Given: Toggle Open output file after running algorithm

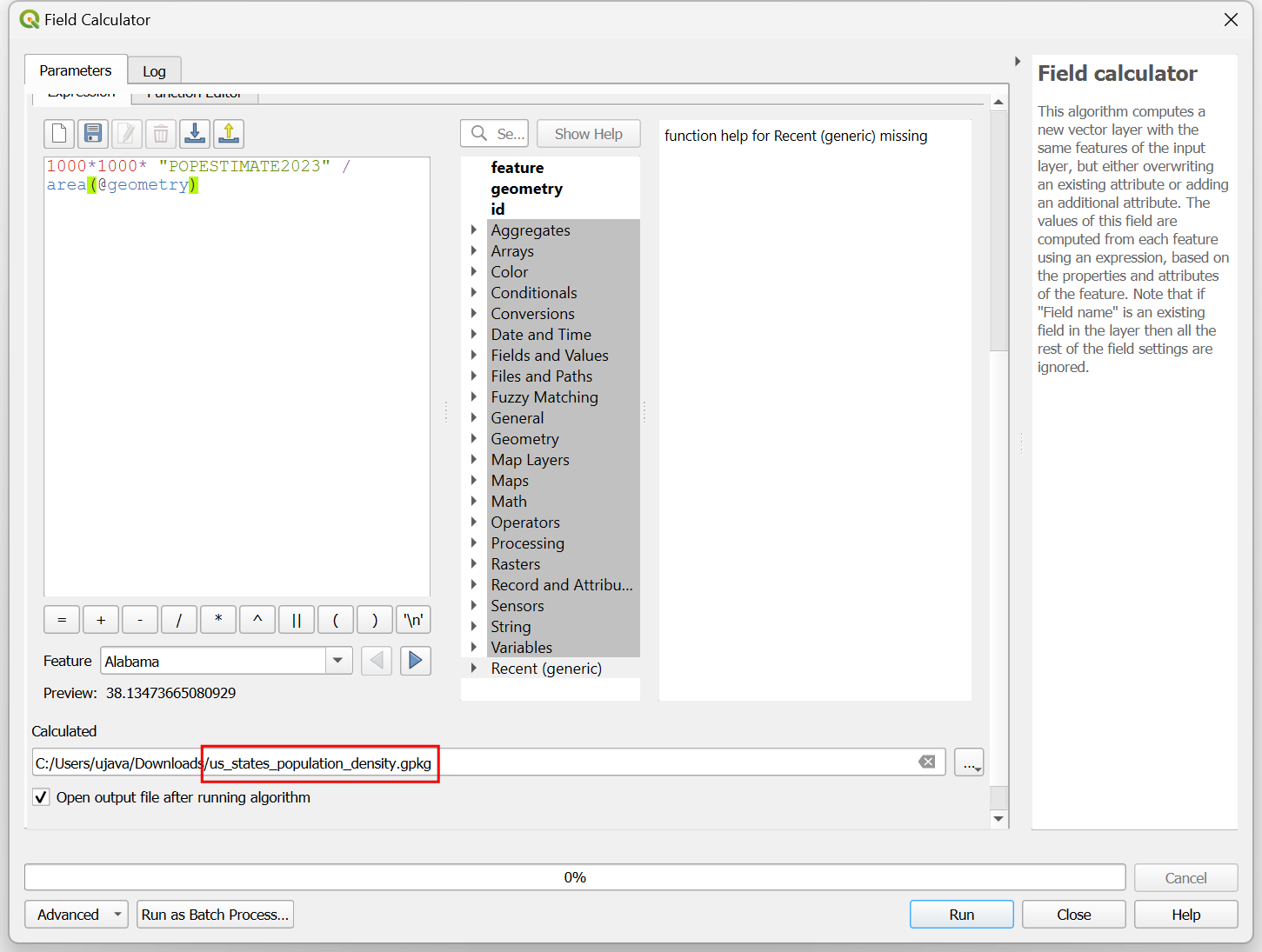Looking at the screenshot, I should coord(41,797).
